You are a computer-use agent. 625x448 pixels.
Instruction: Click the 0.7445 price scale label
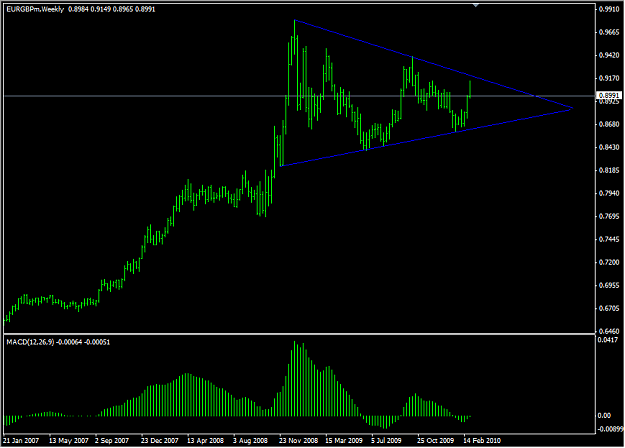pyautogui.click(x=610, y=240)
